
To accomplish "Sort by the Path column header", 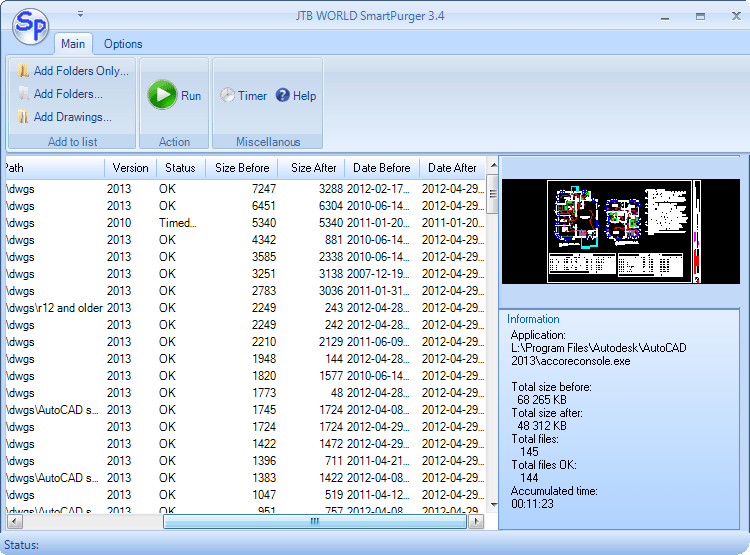I will click(55, 168).
